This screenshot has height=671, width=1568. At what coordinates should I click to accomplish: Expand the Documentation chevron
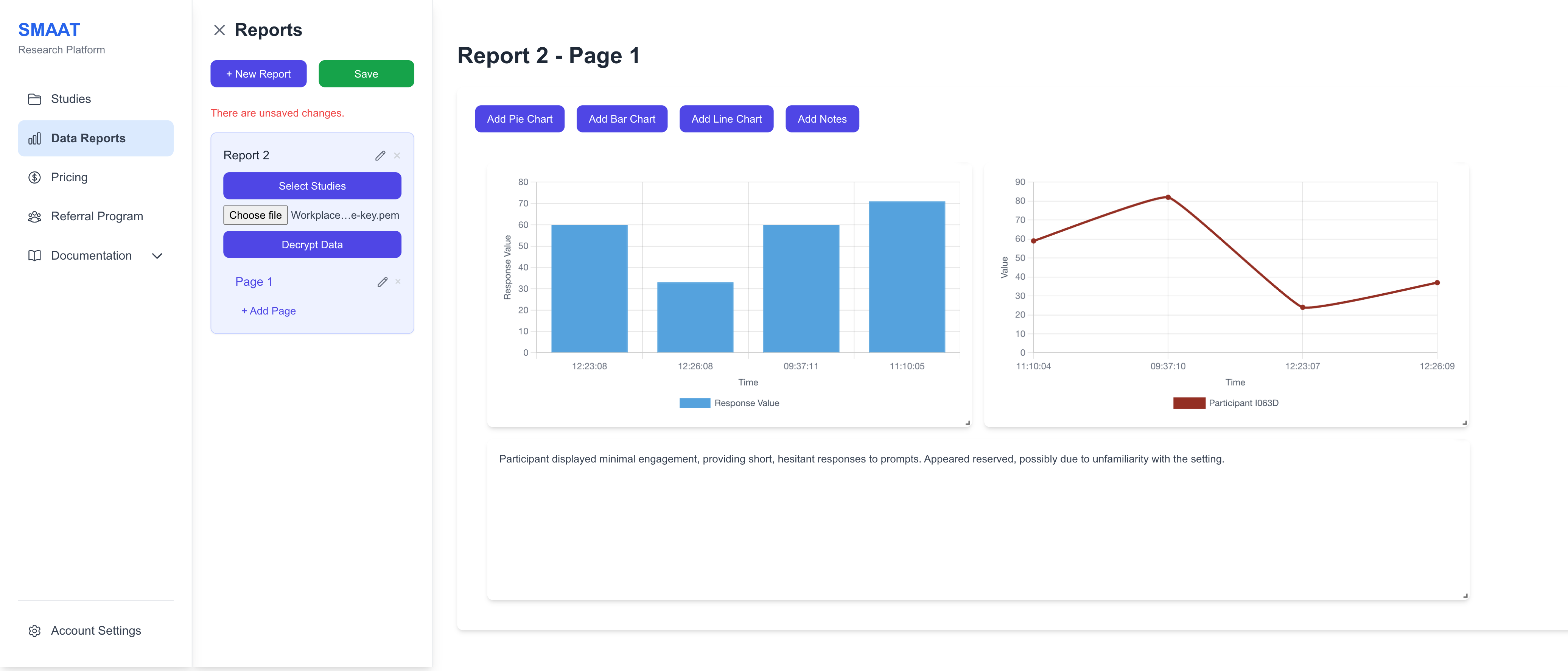[157, 256]
